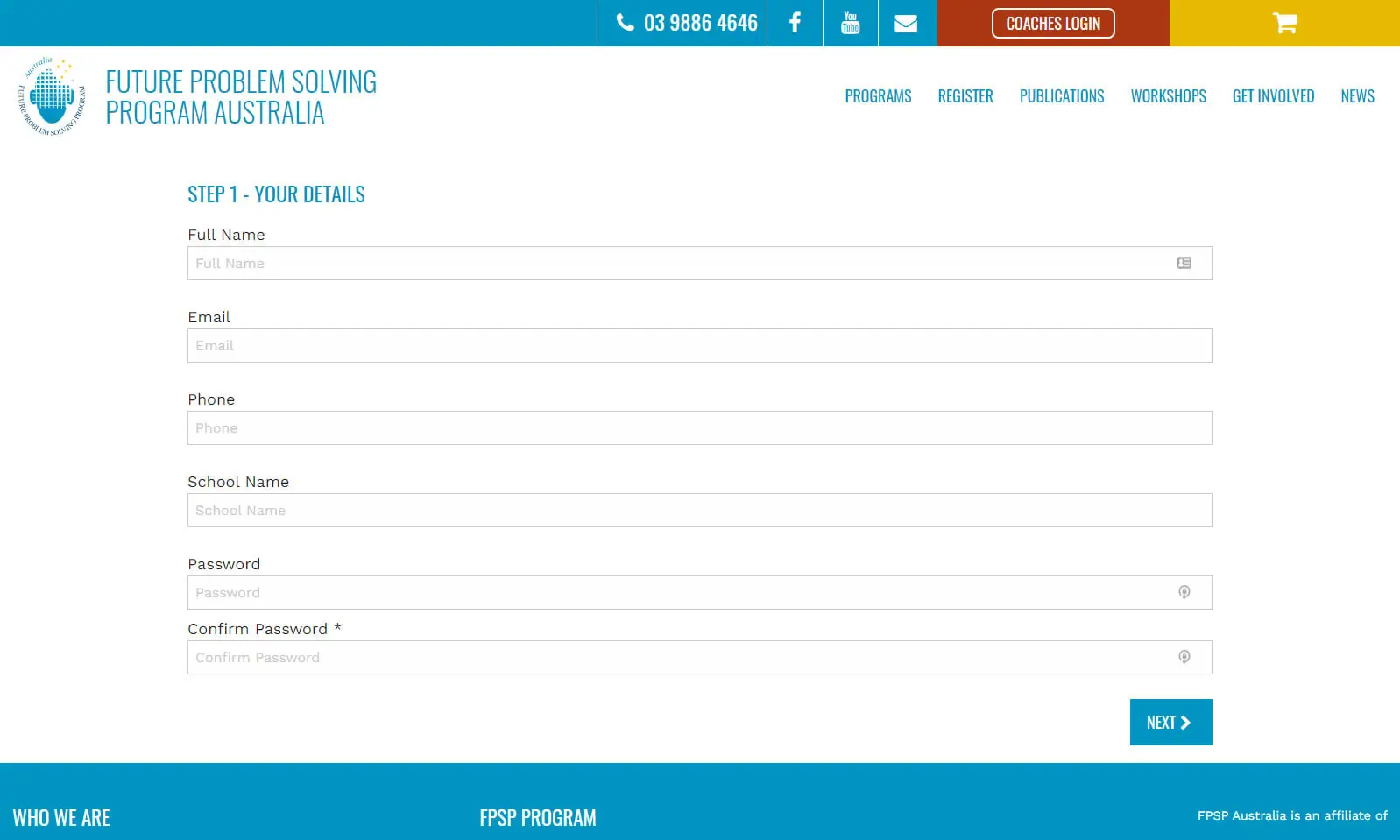1400x840 pixels.
Task: Open the Publications menu item
Action: coord(1061,96)
